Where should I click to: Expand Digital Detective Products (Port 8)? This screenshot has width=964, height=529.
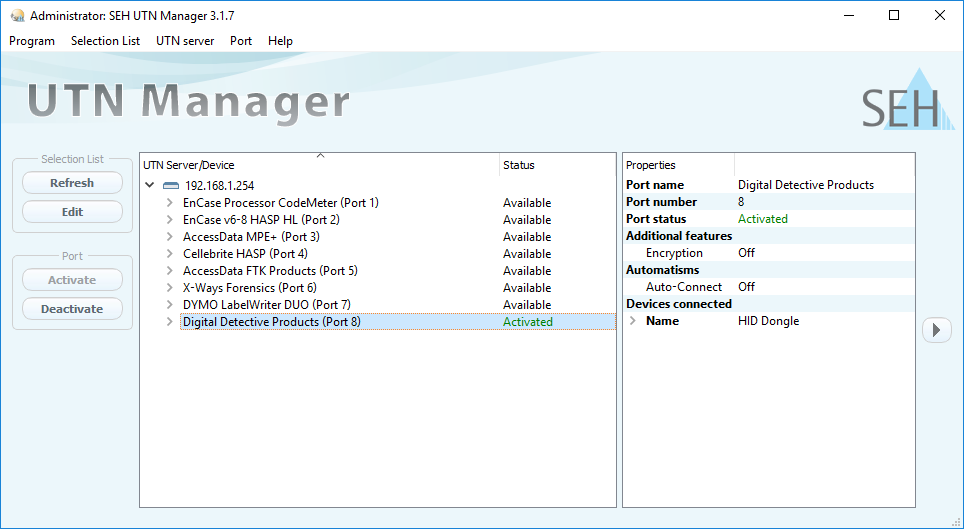click(170, 322)
